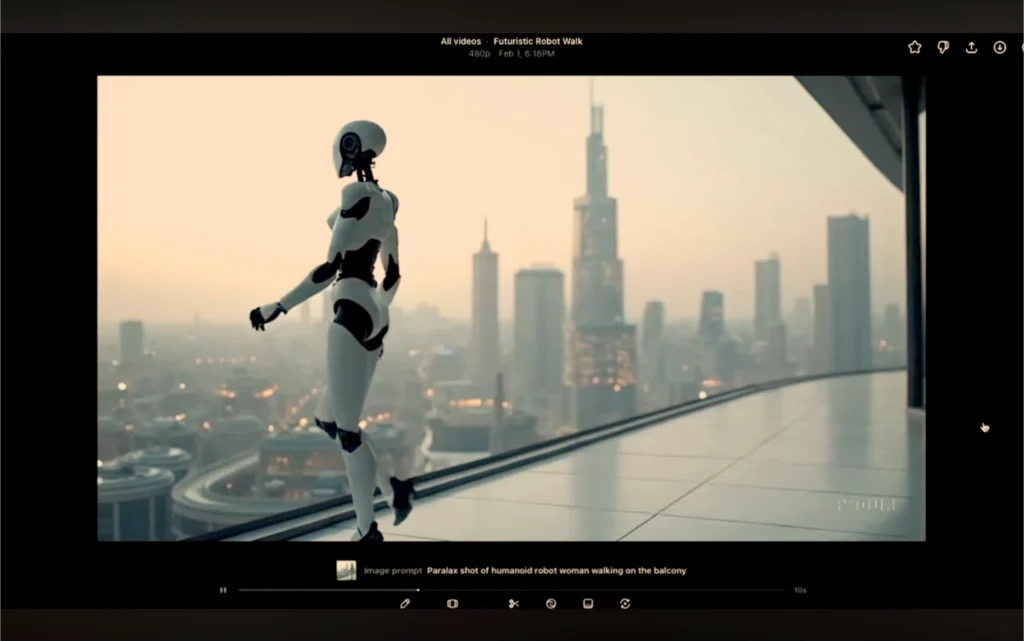
Task: Pause the video playback
Action: pyautogui.click(x=223, y=590)
